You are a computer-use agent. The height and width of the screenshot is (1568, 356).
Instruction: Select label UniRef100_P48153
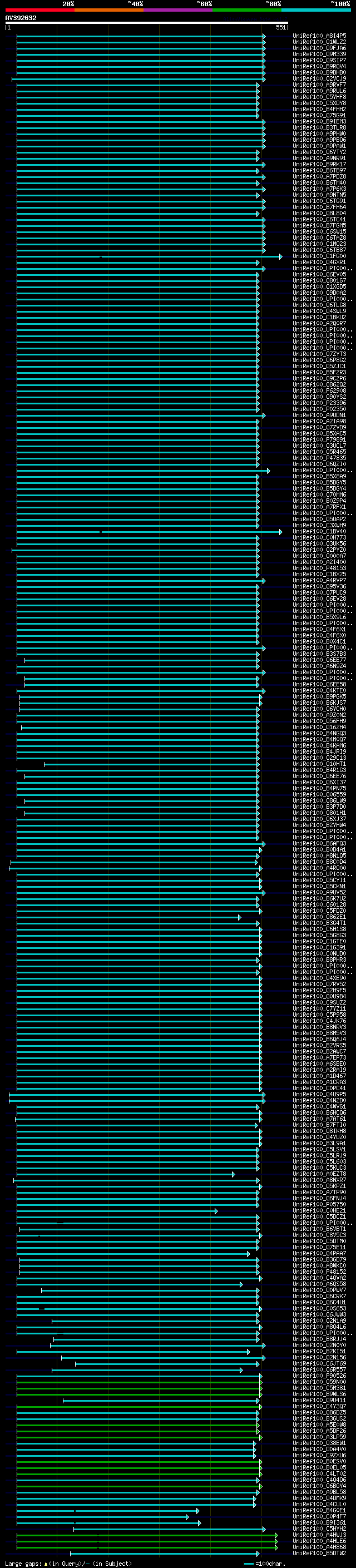point(319,568)
